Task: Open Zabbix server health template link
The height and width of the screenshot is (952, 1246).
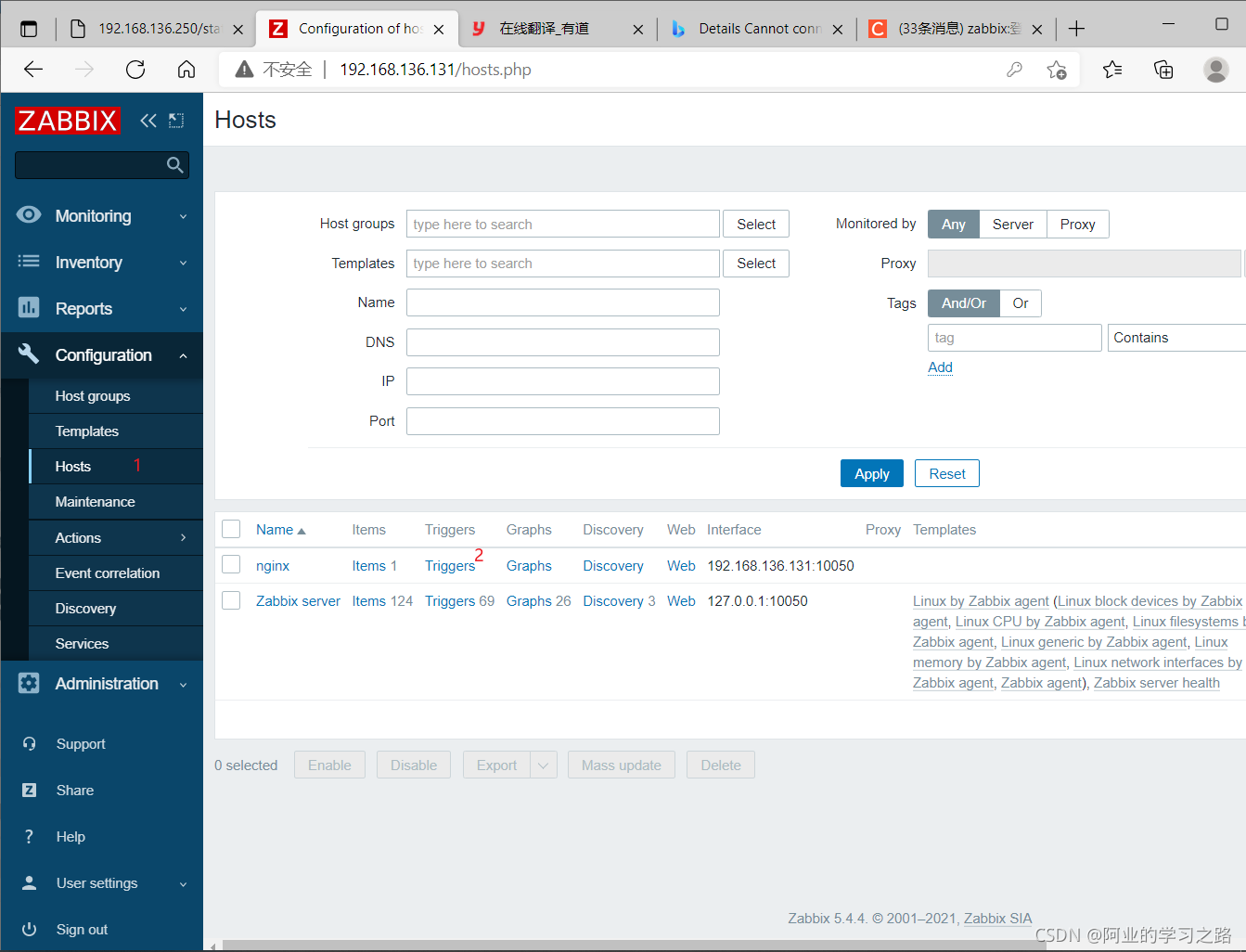Action: [x=1156, y=683]
